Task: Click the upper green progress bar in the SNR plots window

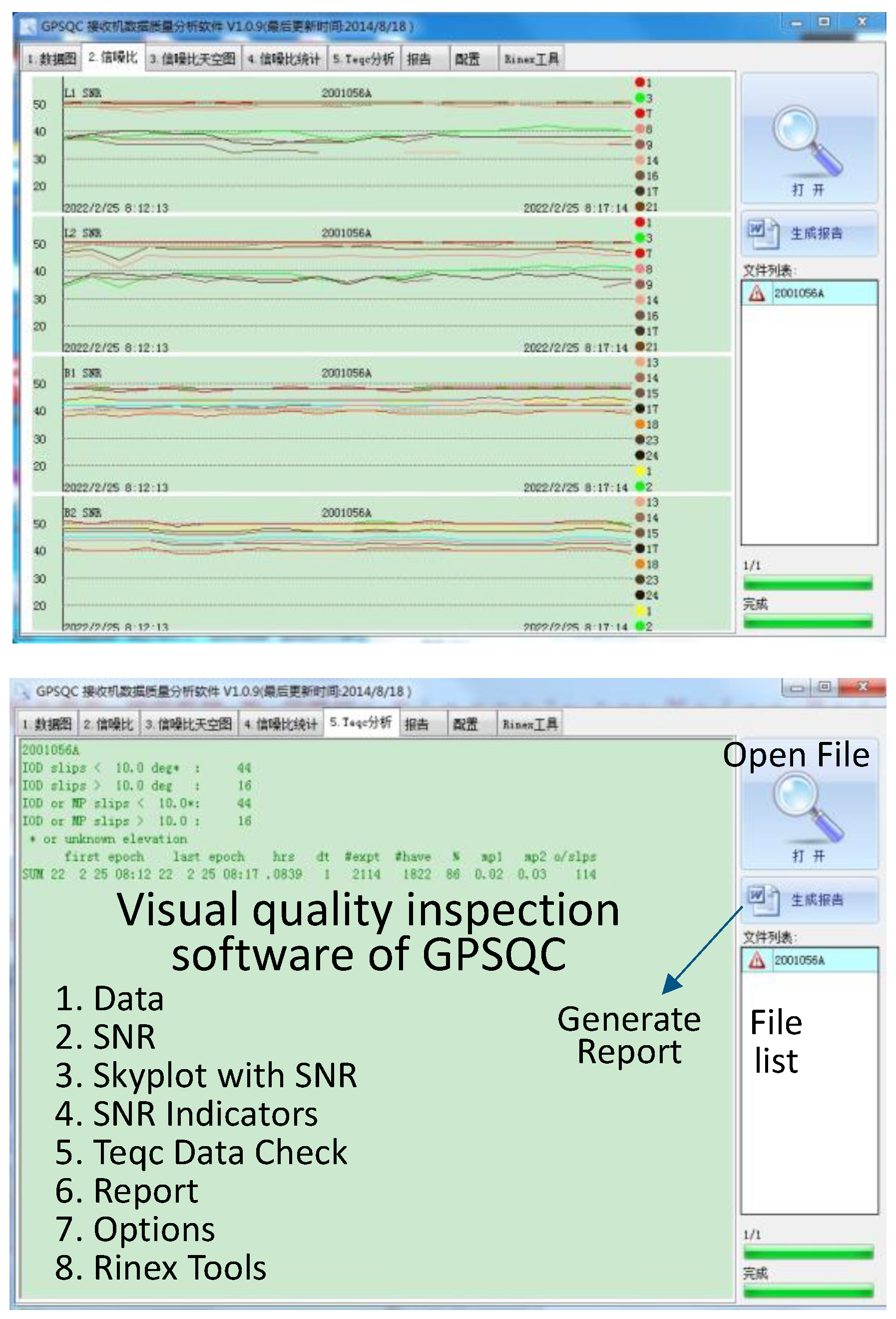Action: 808,583
